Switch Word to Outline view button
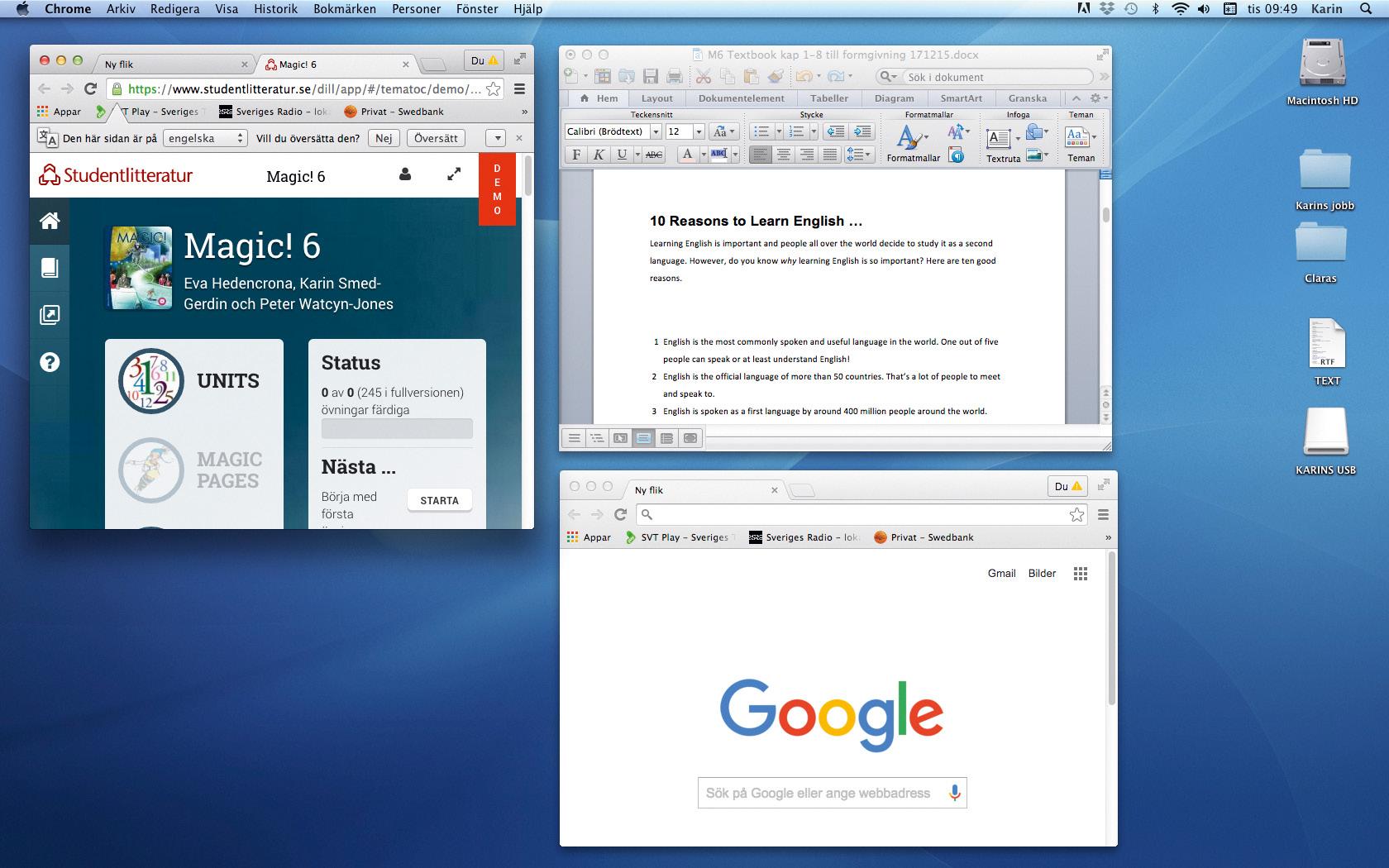The width and height of the screenshot is (1389, 868). 597,438
